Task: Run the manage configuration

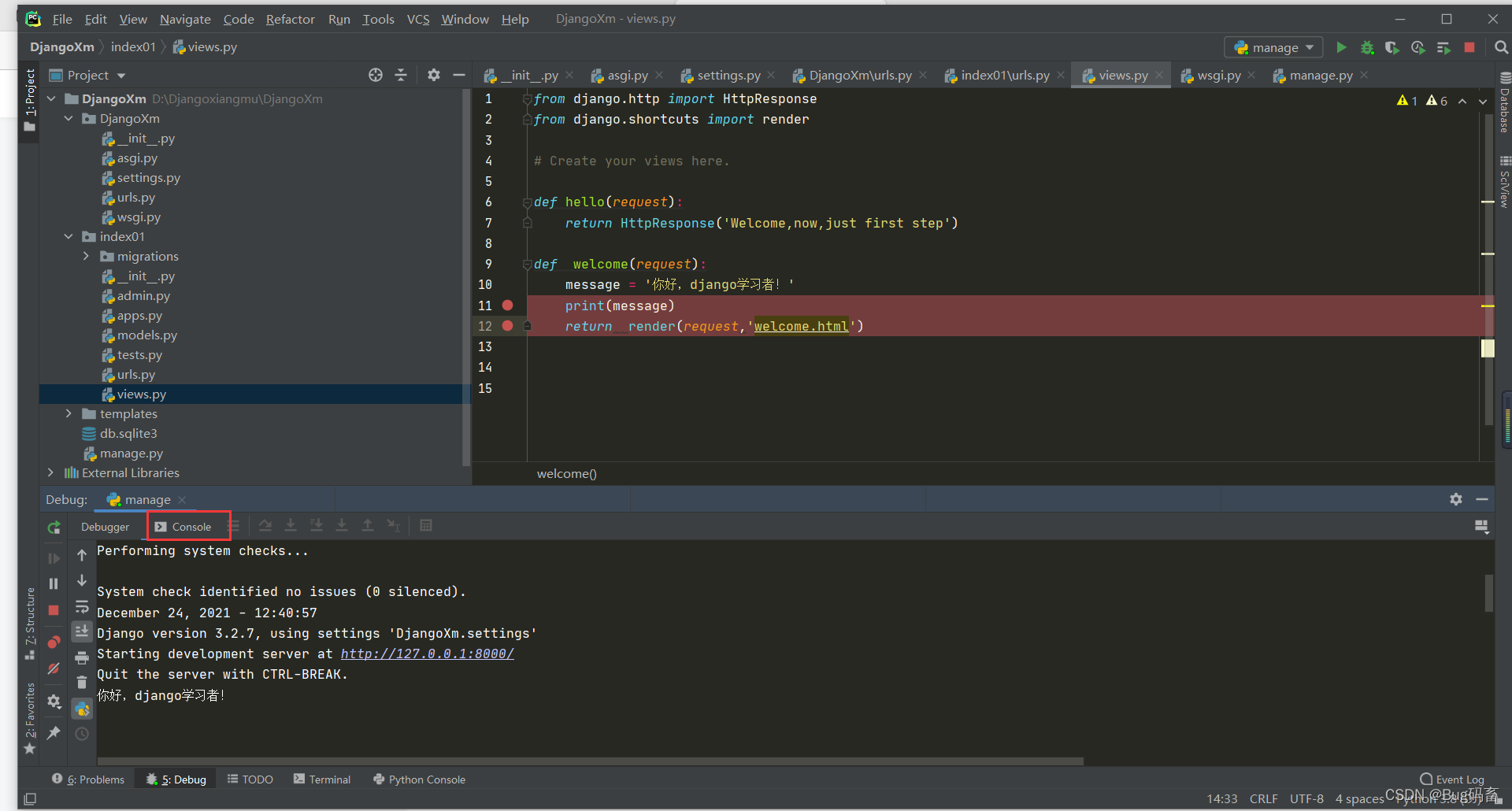Action: pos(1341,47)
